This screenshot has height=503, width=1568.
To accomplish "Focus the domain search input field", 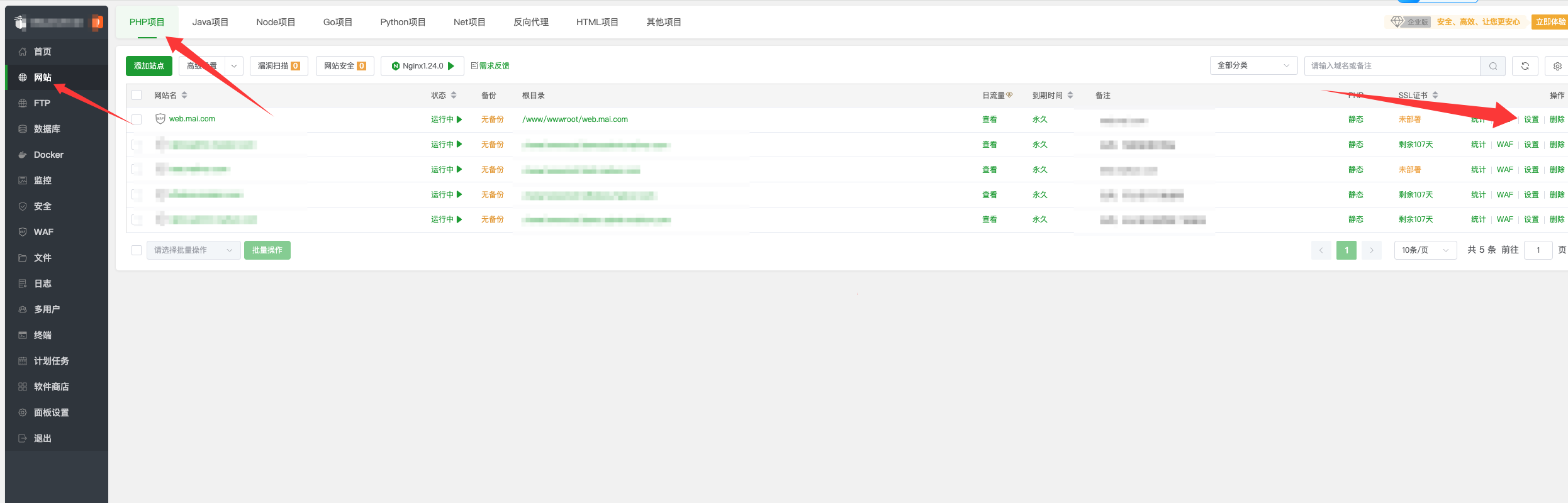I will pos(1391,66).
